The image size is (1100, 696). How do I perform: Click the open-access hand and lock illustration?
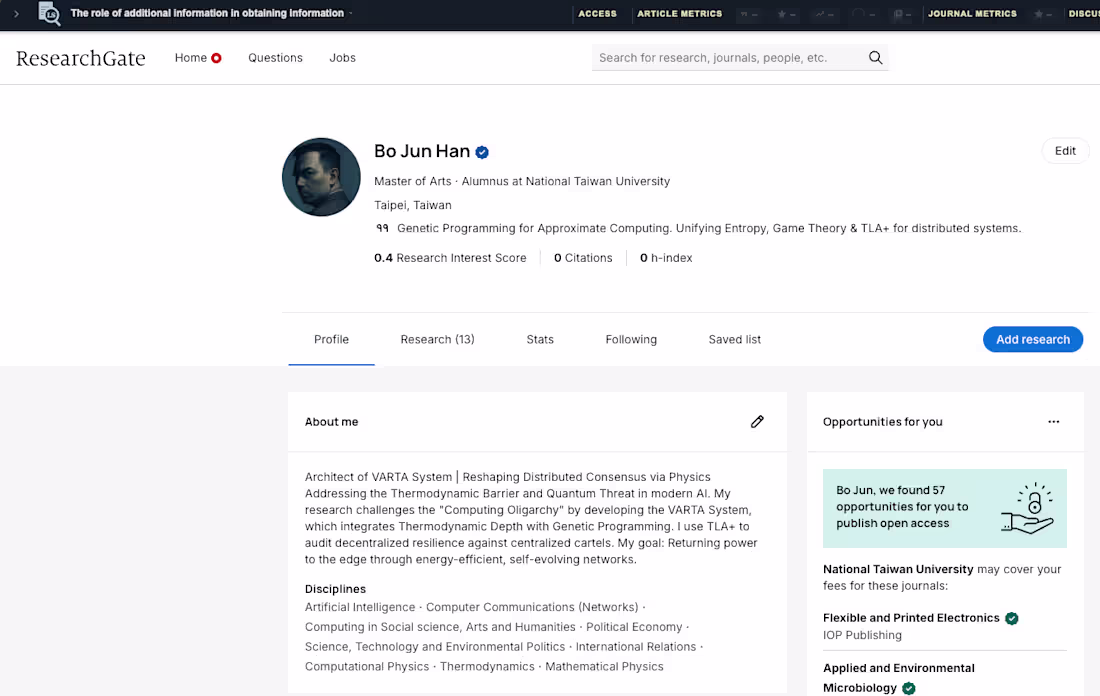coord(1027,509)
